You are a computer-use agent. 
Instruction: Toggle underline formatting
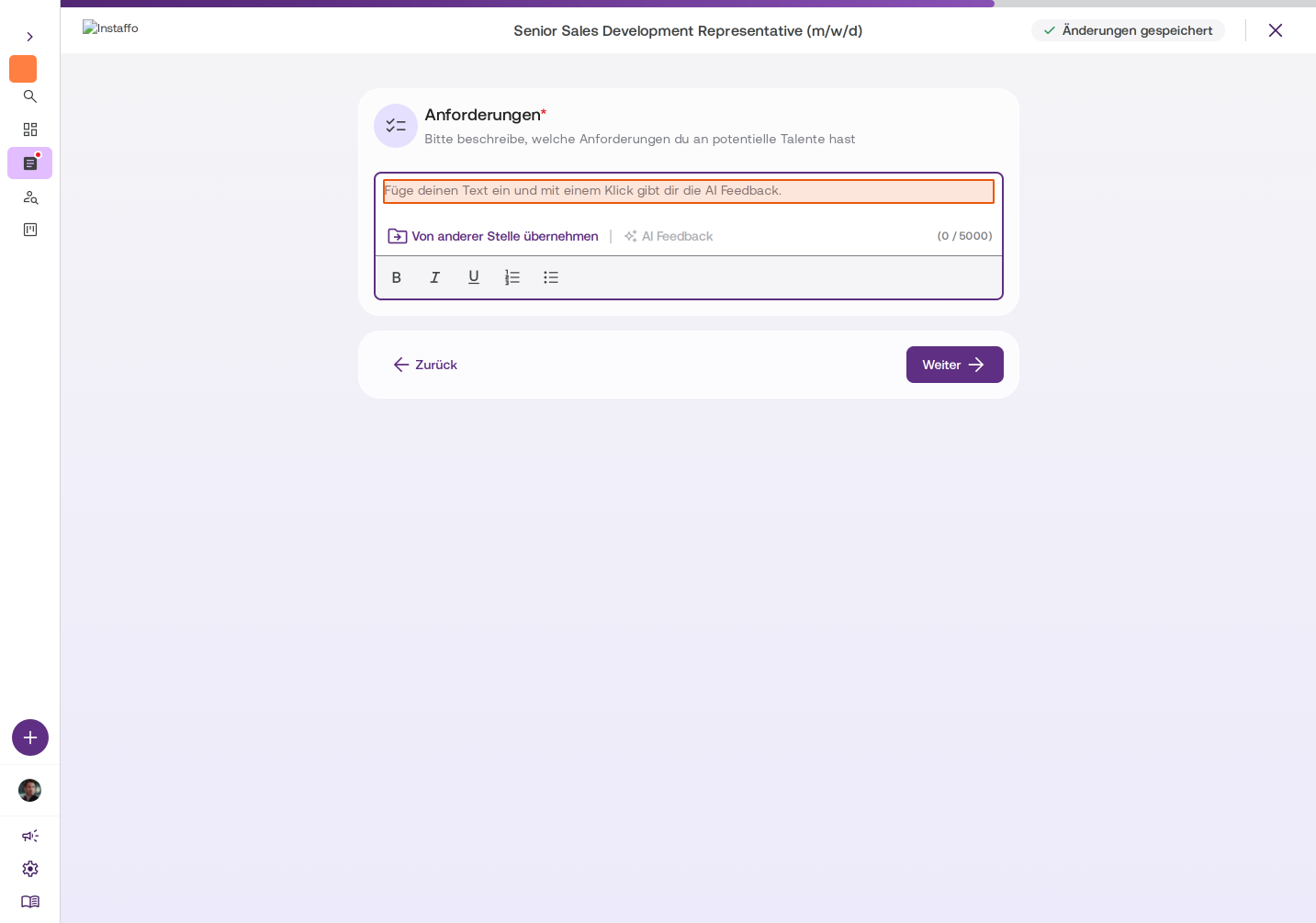point(474,277)
